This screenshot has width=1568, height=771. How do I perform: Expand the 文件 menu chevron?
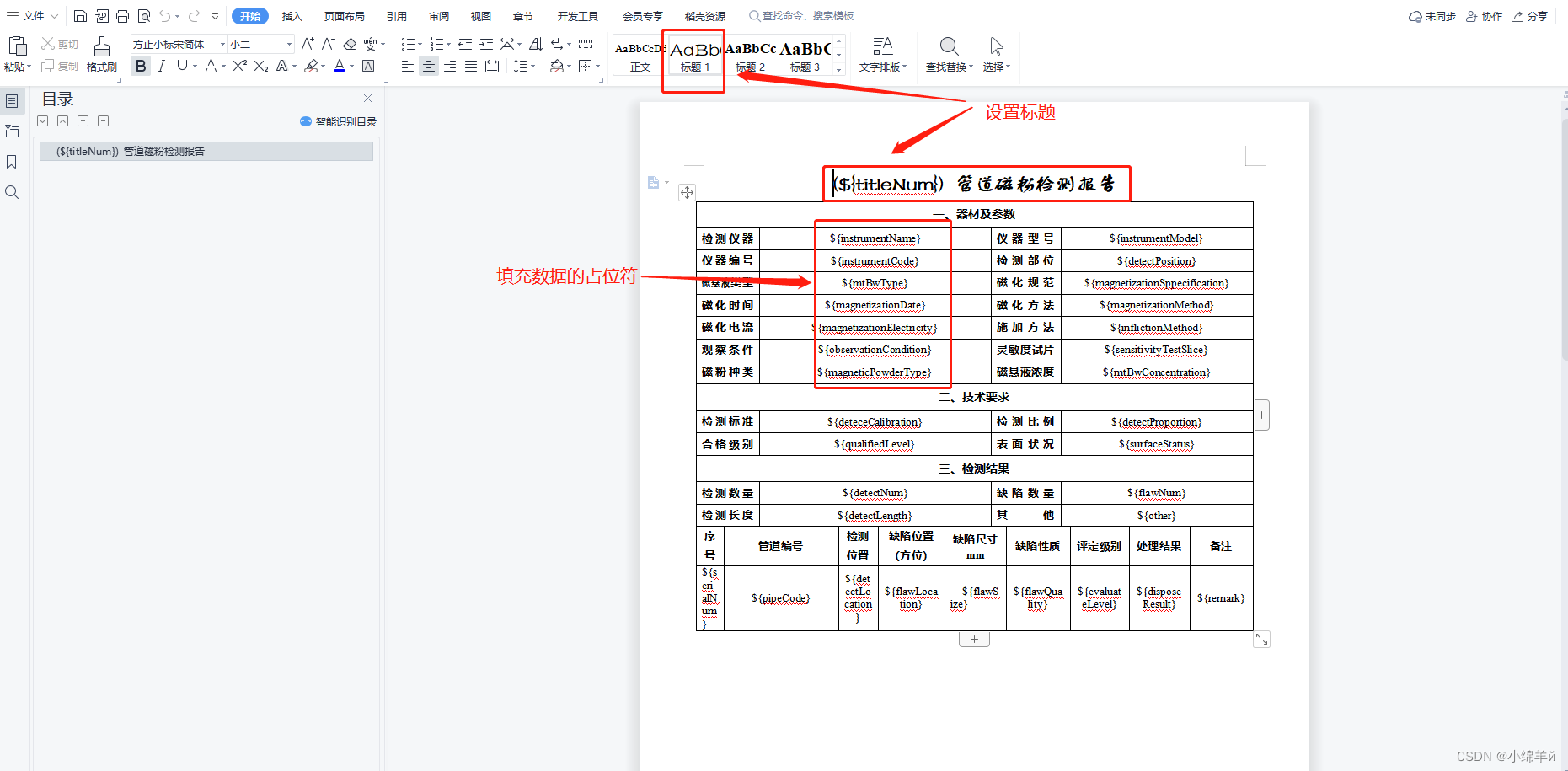tap(55, 16)
